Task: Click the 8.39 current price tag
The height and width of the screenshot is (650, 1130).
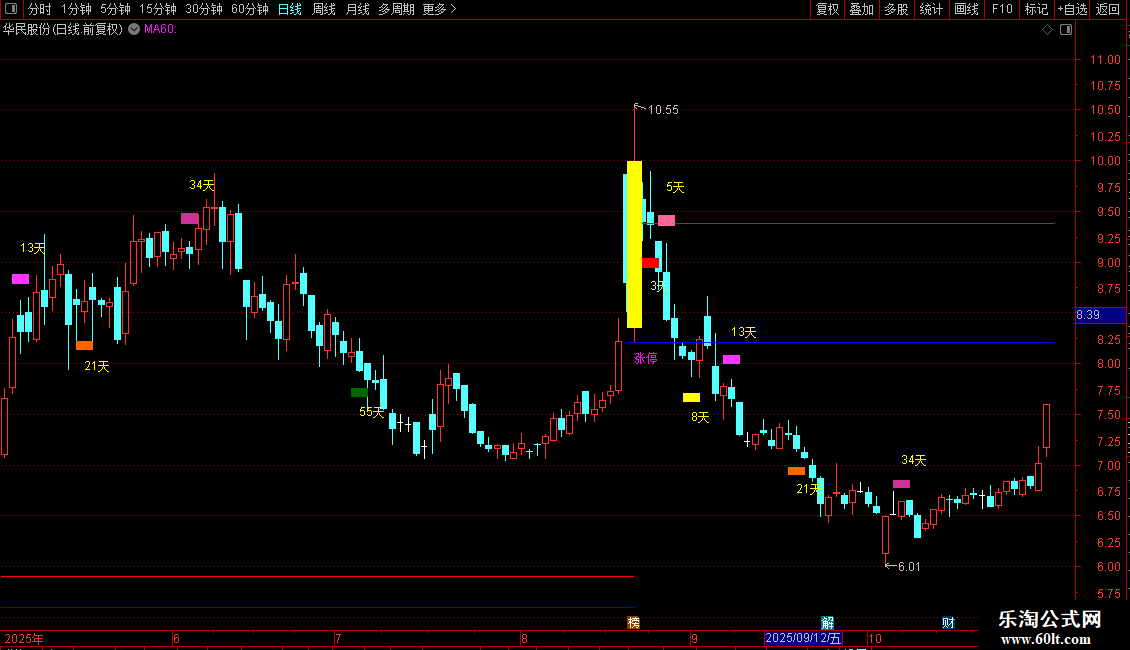Action: (1100, 315)
